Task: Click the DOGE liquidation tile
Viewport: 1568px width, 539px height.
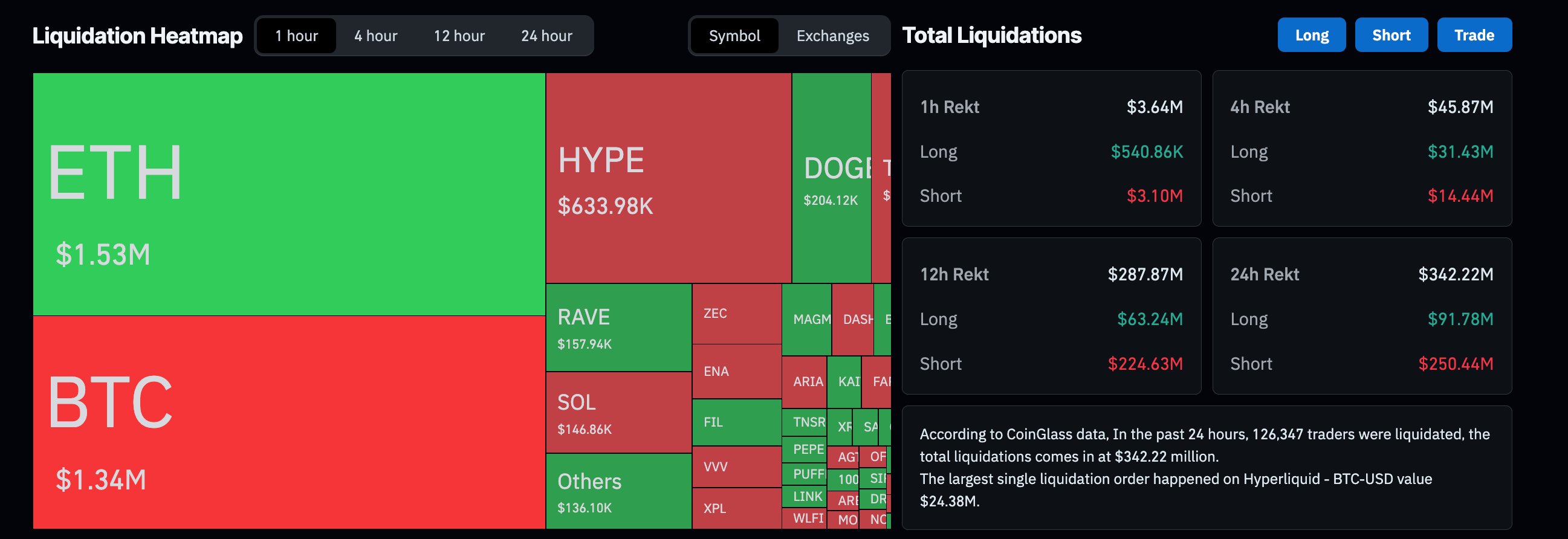Action: (x=831, y=178)
